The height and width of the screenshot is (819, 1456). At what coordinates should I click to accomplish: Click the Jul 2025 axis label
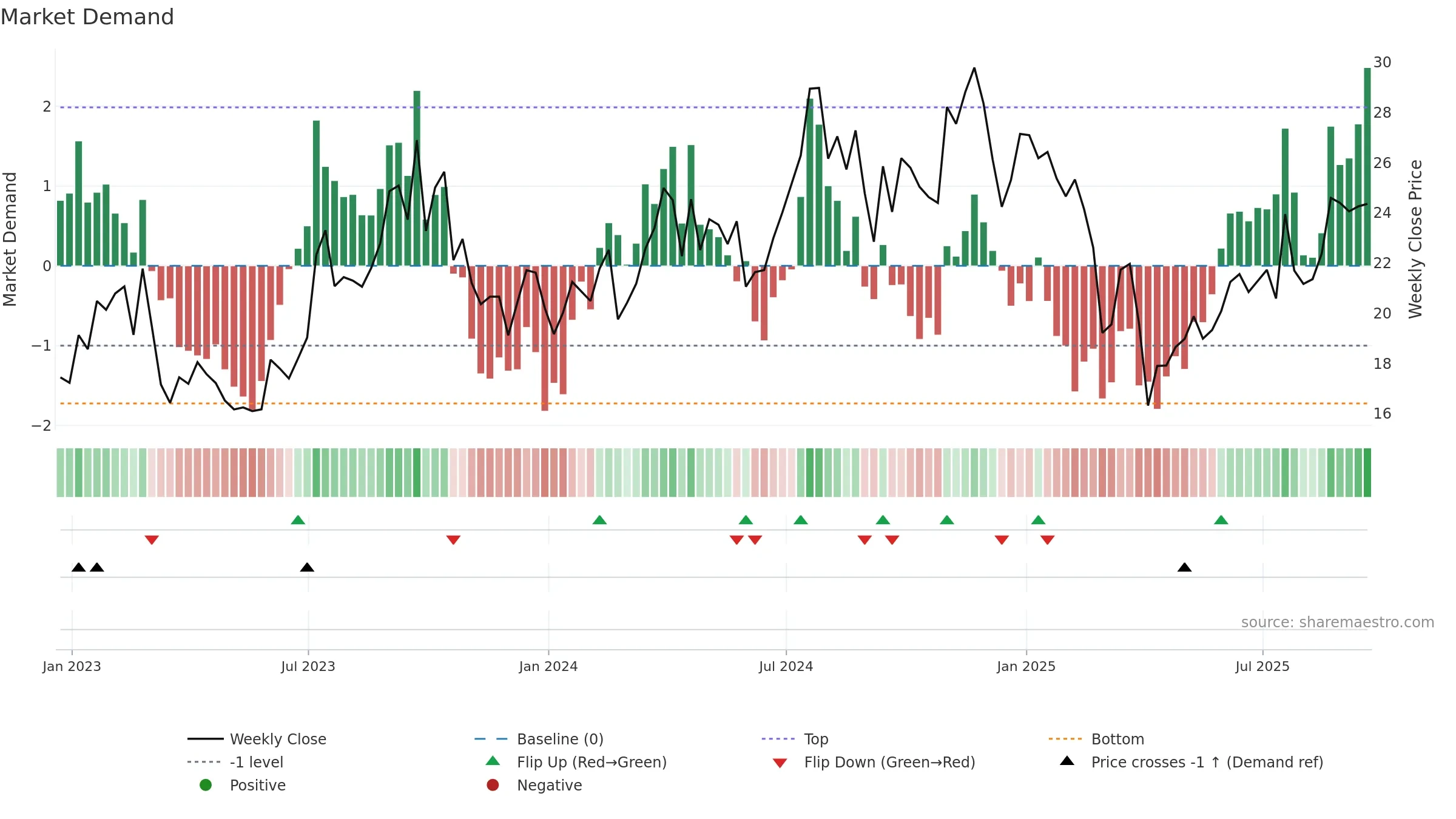1262,666
